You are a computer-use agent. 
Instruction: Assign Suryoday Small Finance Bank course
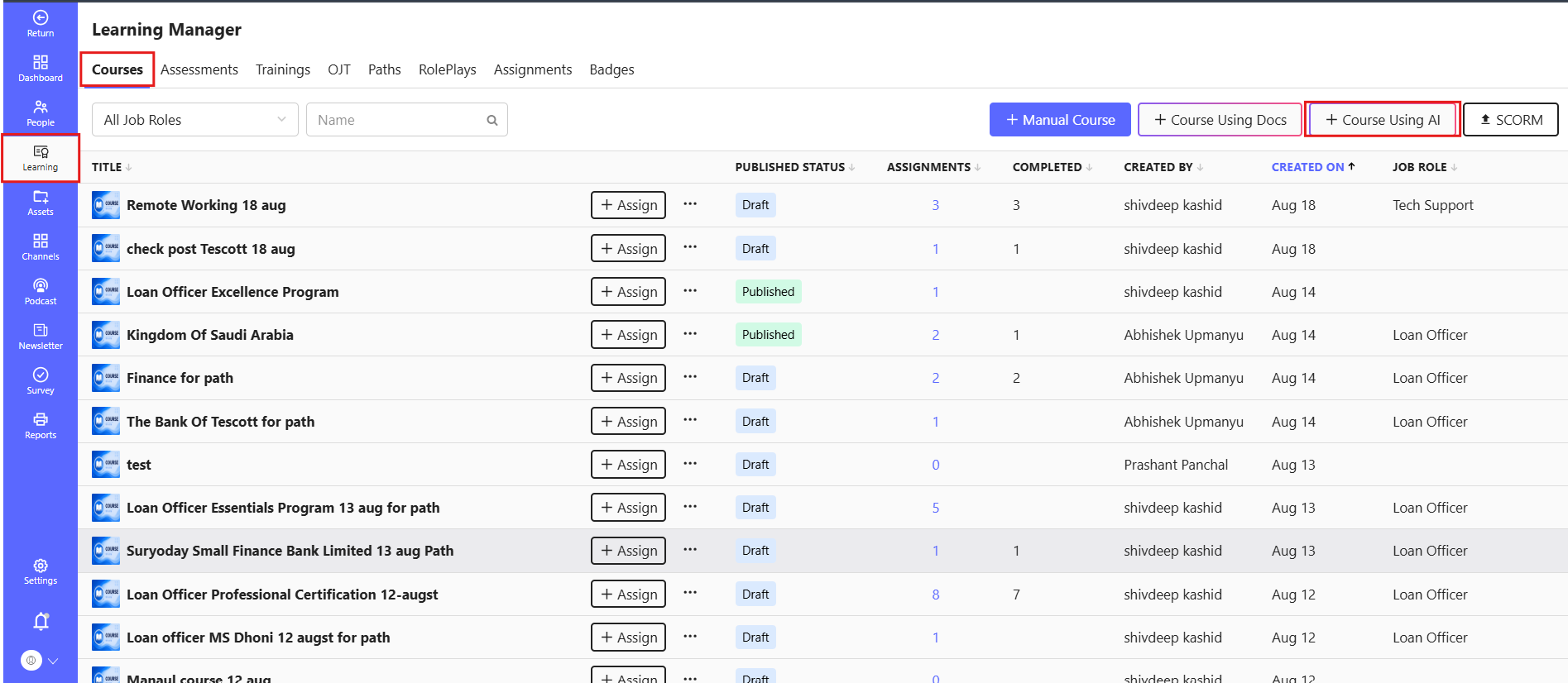(x=628, y=551)
